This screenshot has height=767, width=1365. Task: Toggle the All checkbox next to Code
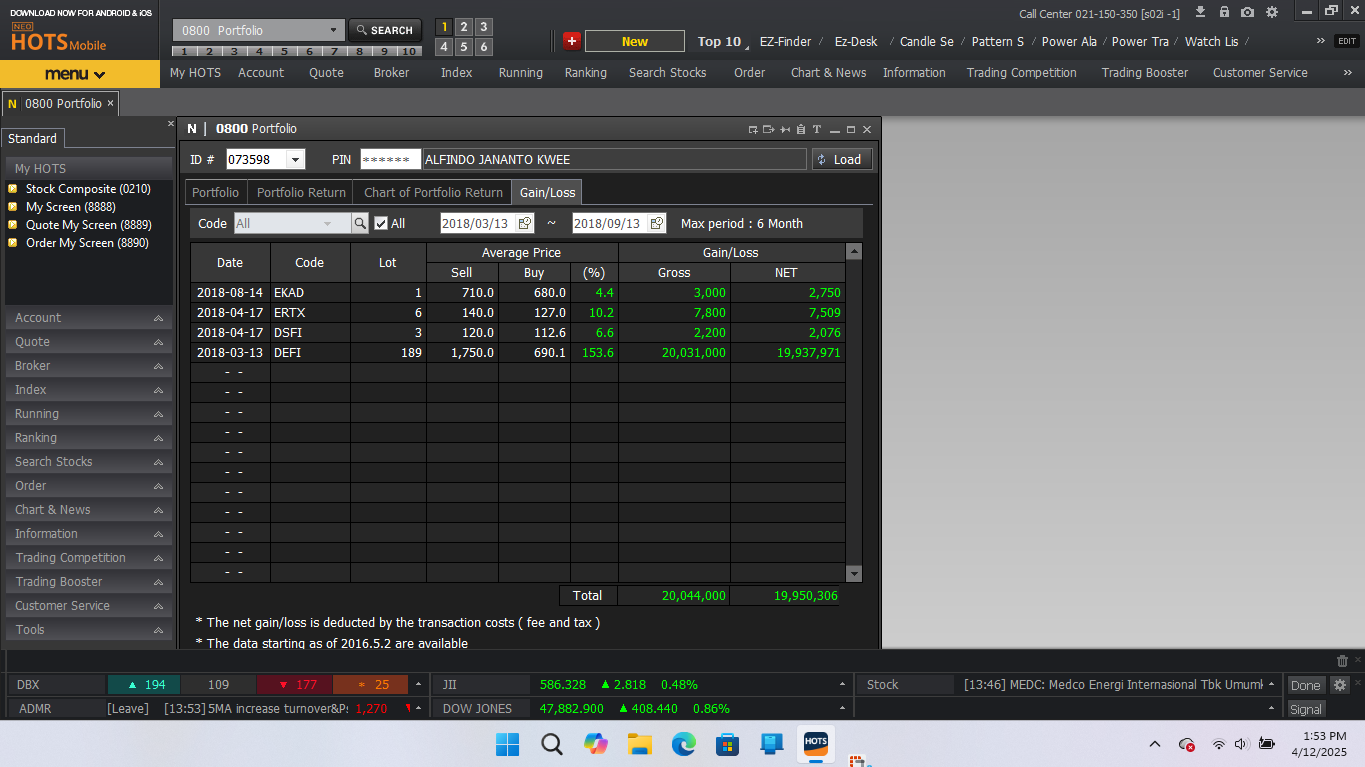[381, 224]
